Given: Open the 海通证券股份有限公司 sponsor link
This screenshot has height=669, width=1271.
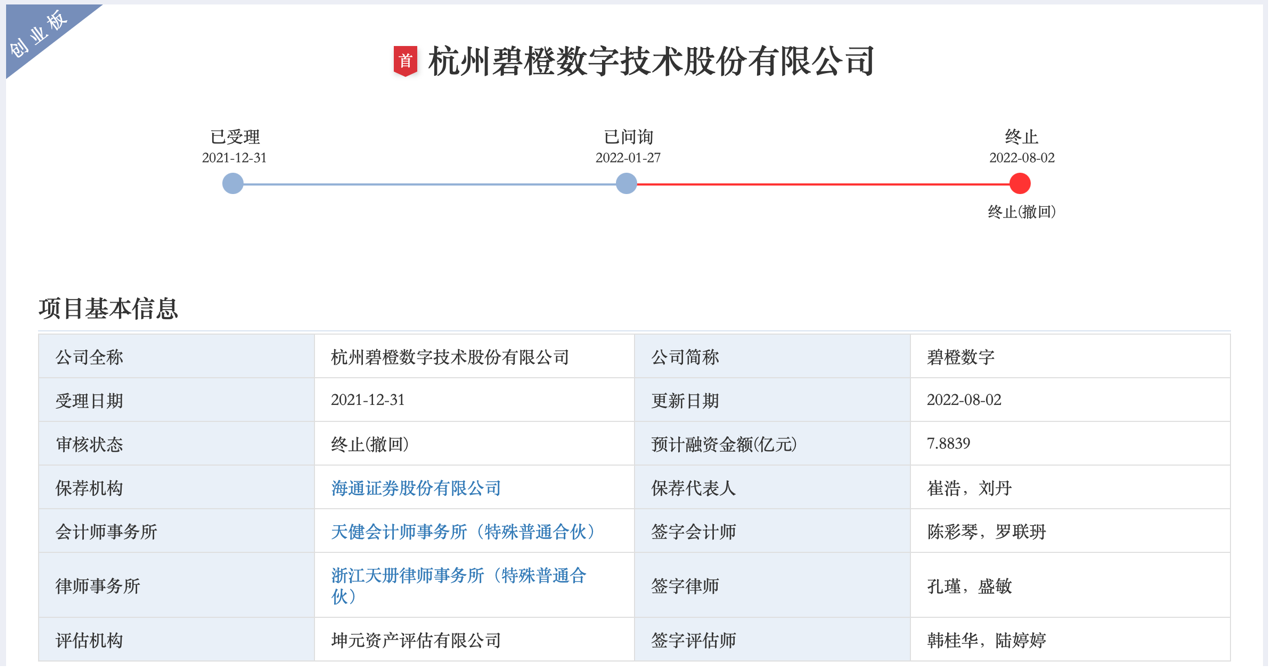Looking at the screenshot, I should [x=416, y=487].
